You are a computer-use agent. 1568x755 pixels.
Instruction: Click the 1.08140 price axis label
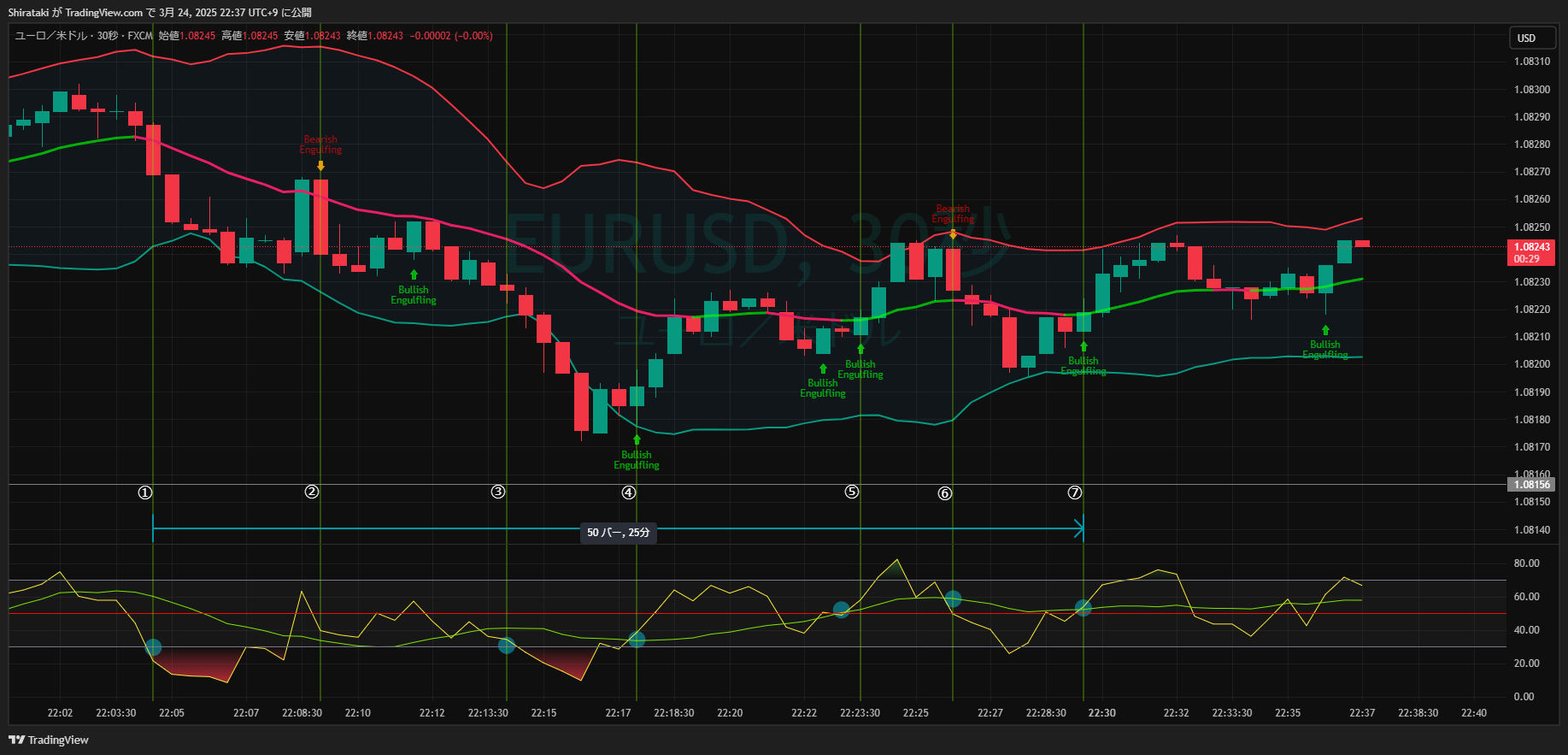[1532, 530]
